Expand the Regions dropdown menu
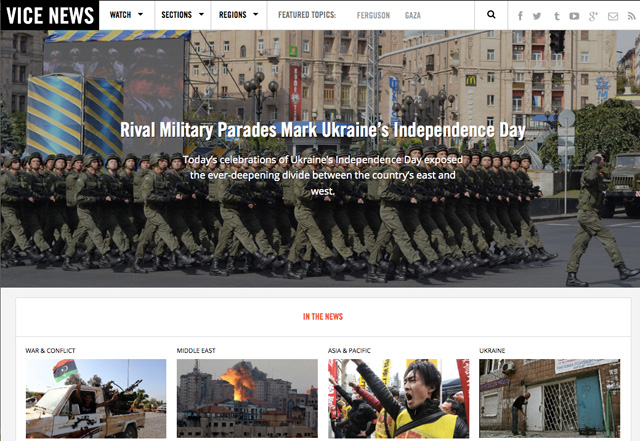The height and width of the screenshot is (441, 640). pyautogui.click(x=238, y=15)
